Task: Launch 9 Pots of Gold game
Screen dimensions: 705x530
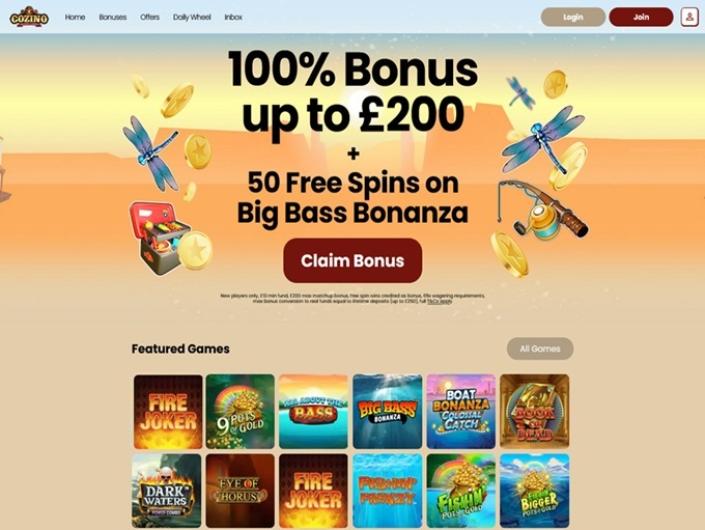Action: [240, 411]
